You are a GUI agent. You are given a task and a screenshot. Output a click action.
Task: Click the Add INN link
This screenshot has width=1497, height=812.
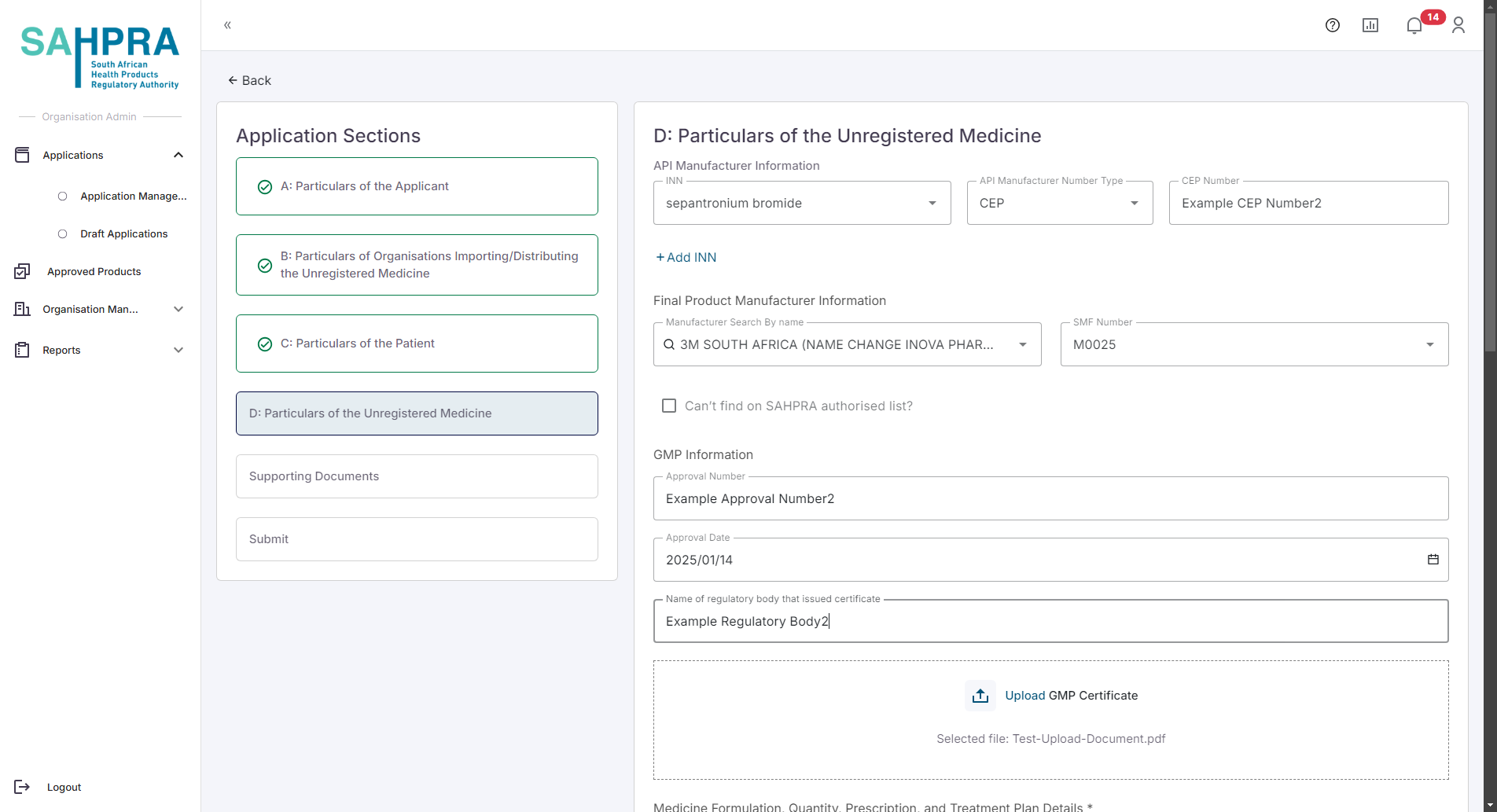point(686,257)
